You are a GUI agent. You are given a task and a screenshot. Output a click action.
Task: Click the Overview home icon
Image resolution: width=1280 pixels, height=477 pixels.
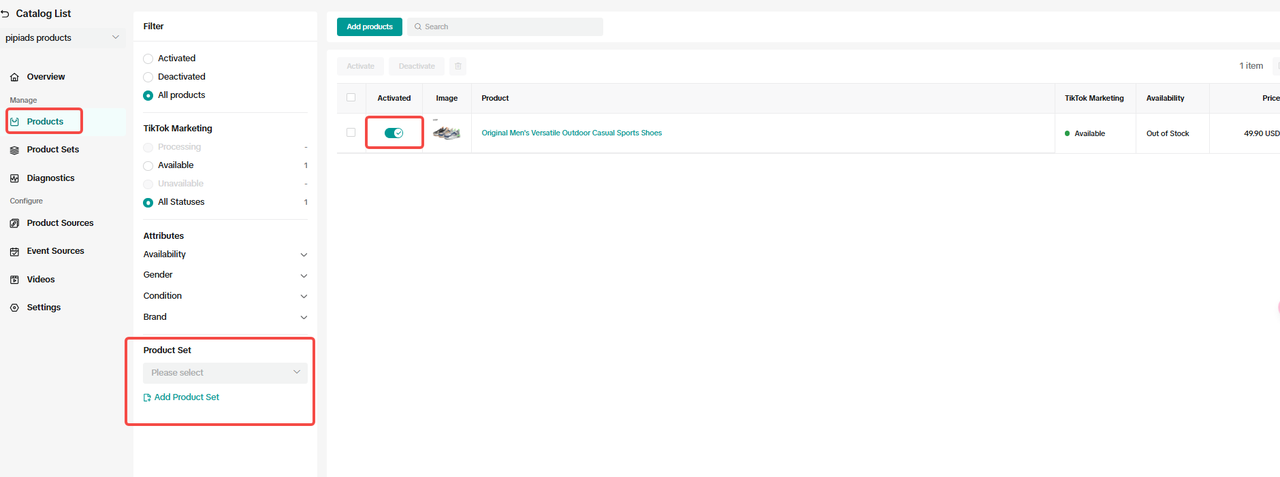click(x=14, y=77)
